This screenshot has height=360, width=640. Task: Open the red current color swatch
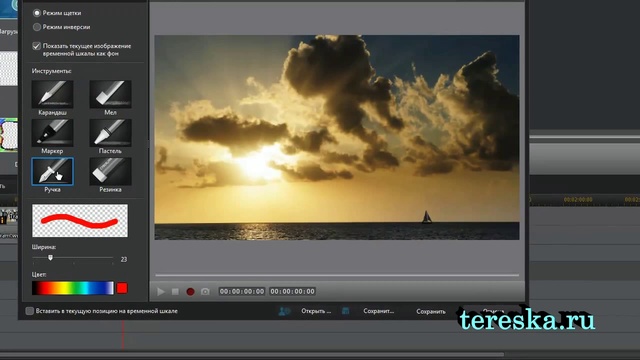pos(122,288)
